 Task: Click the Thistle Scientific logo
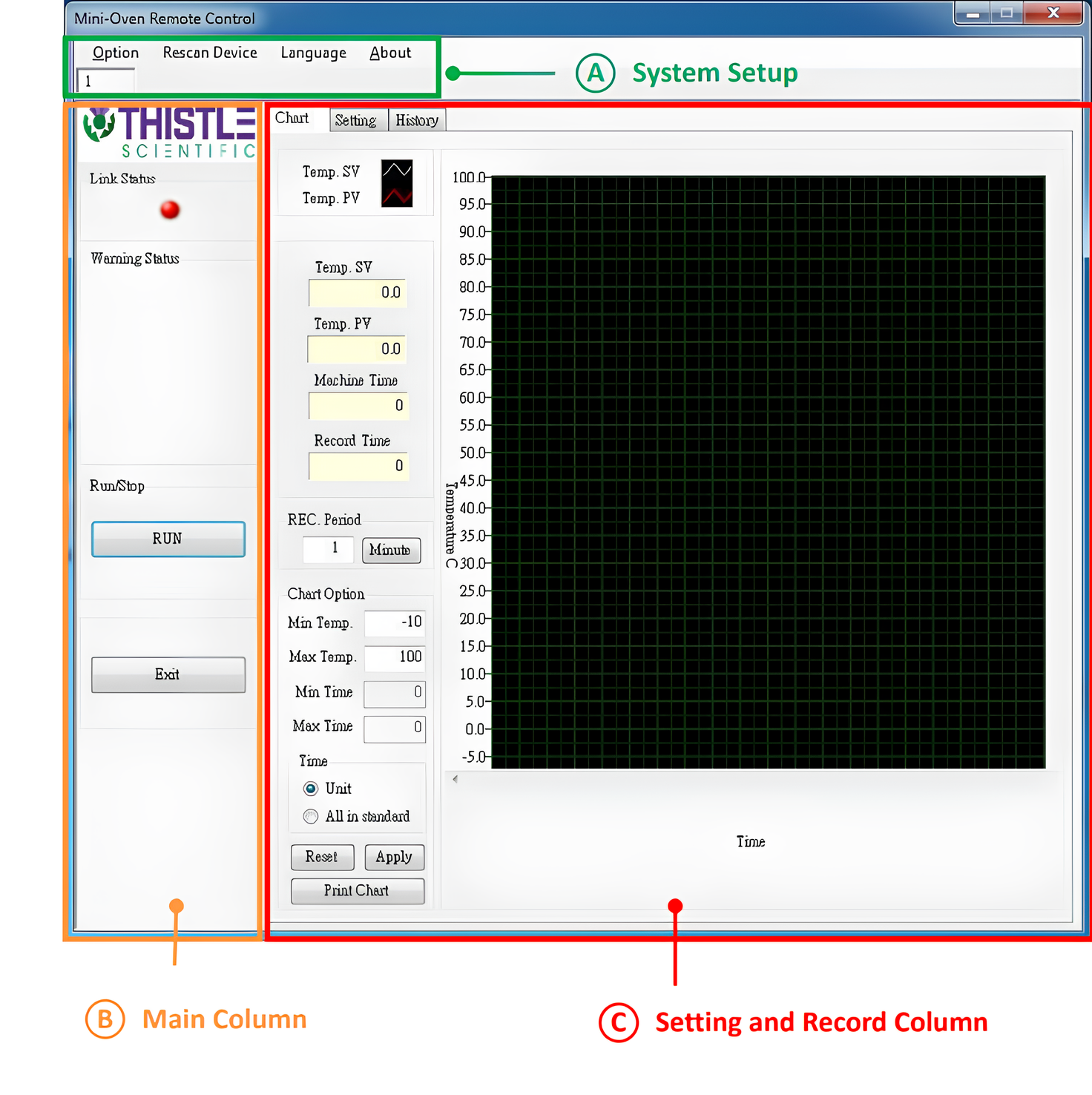point(170,132)
